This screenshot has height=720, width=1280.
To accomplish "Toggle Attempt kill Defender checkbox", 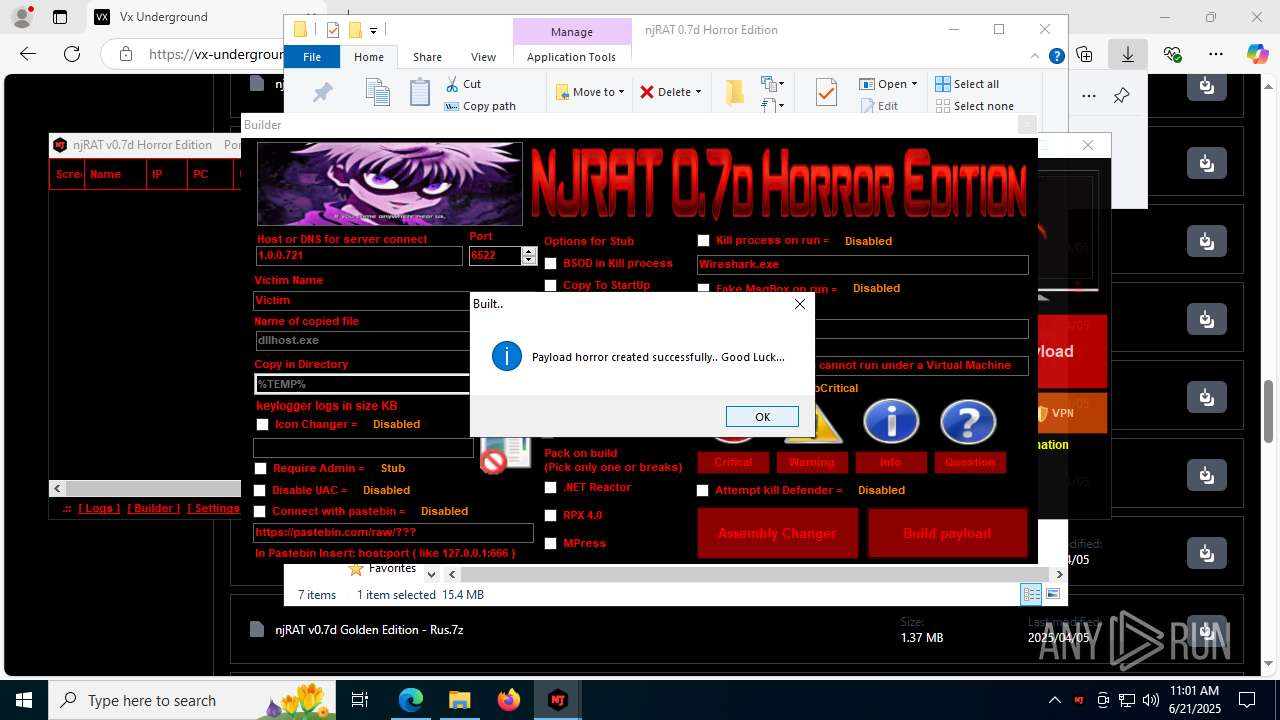I will [x=702, y=491].
